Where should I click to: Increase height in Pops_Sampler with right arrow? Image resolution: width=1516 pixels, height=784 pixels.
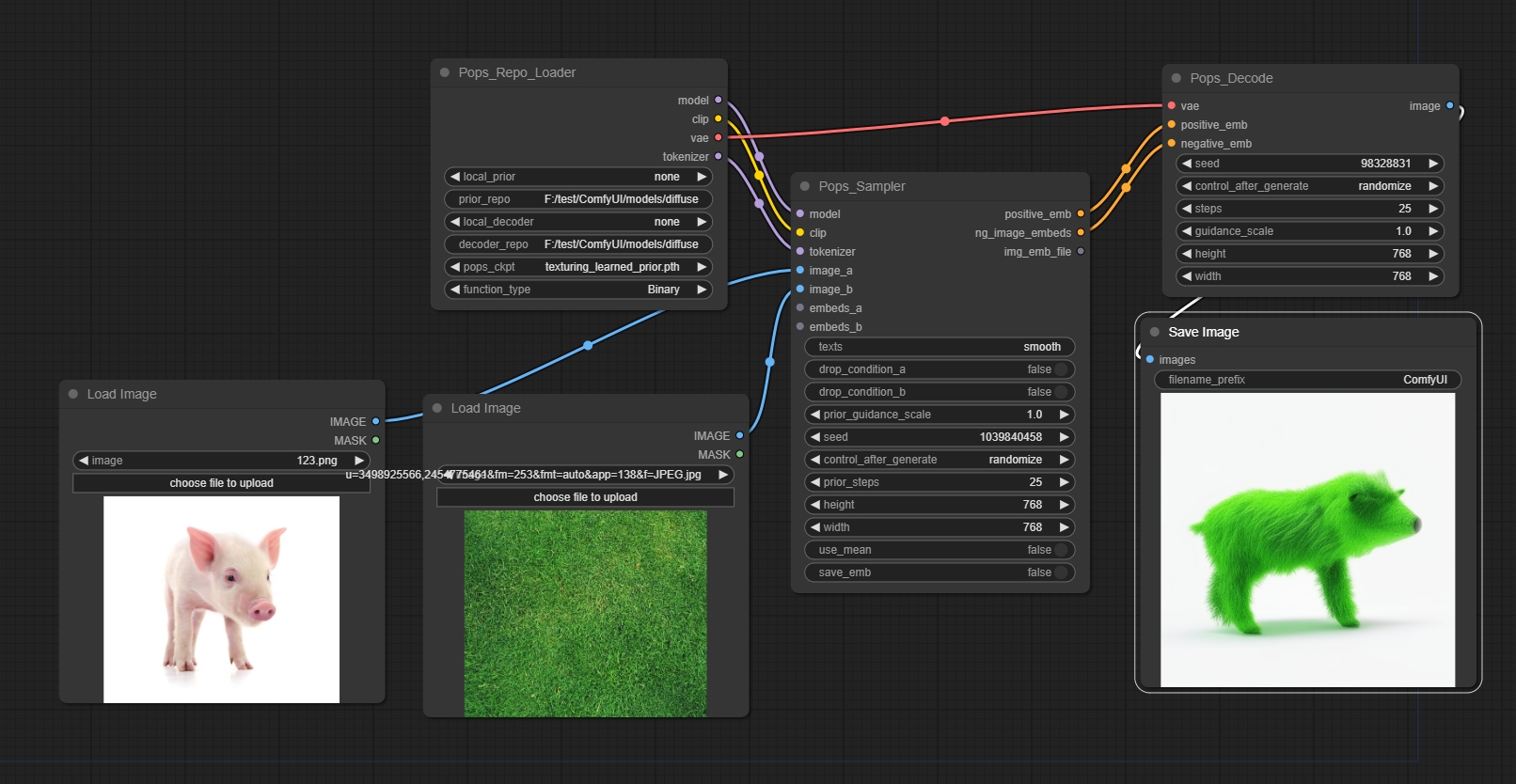[1064, 505]
